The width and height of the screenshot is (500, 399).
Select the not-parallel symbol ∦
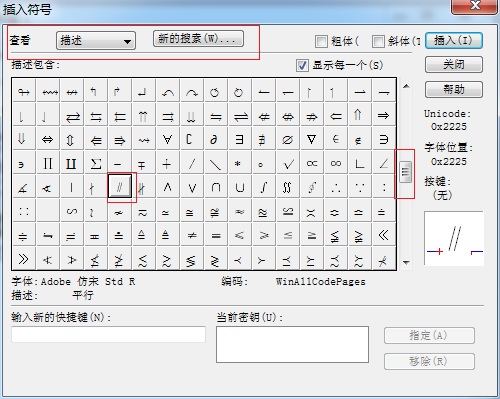(143, 187)
